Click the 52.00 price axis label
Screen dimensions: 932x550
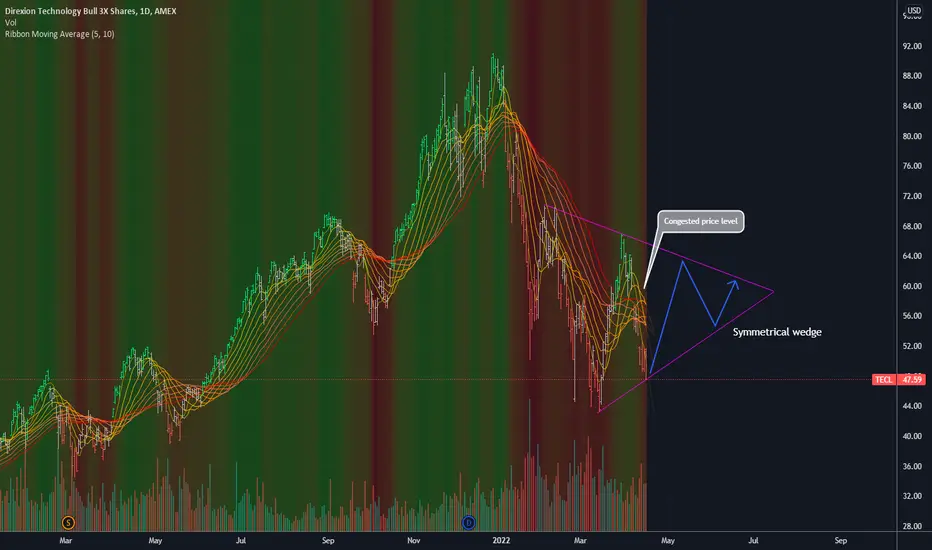[x=912, y=346]
